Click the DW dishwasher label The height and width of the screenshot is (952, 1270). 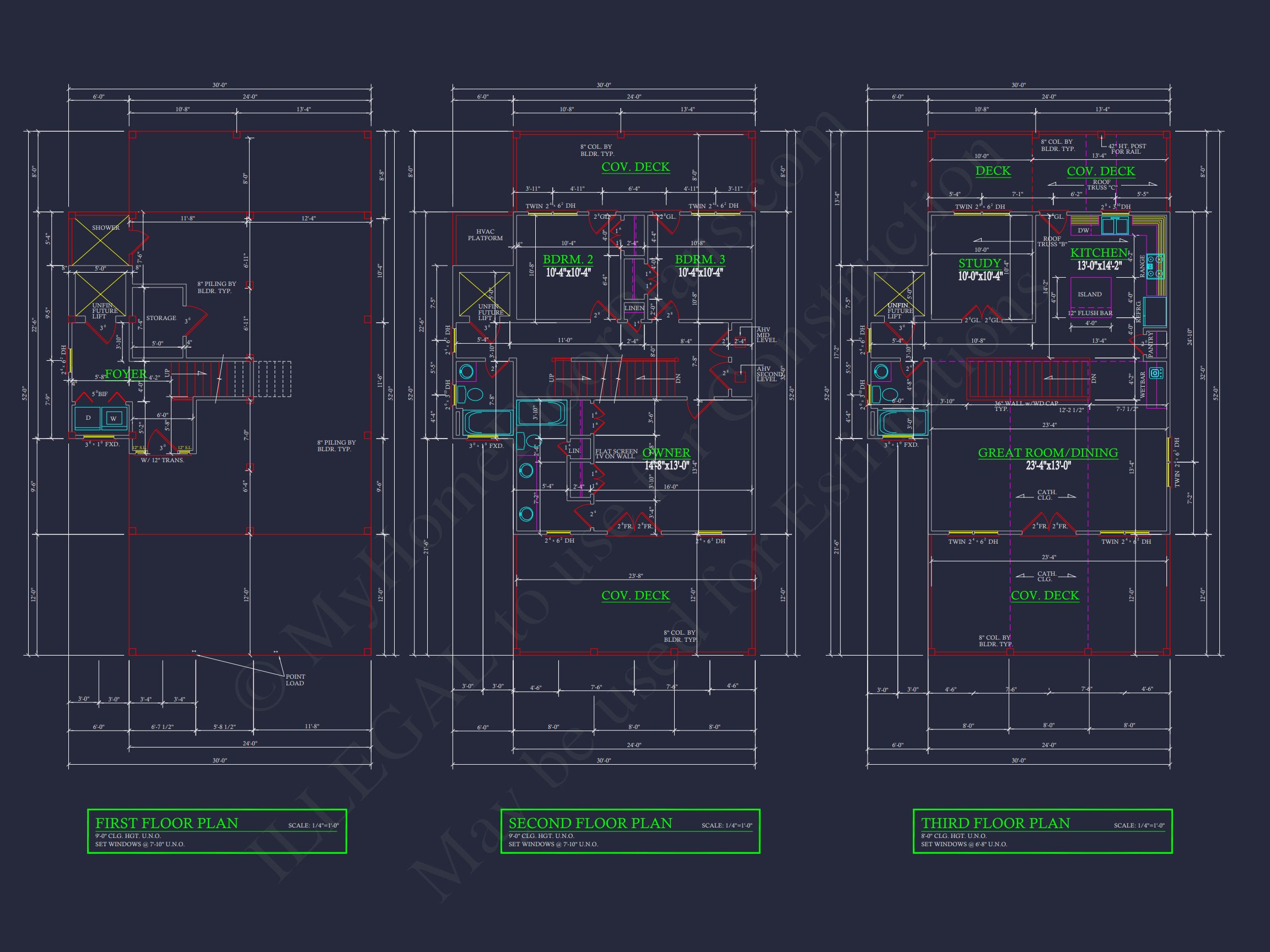[x=1083, y=230]
